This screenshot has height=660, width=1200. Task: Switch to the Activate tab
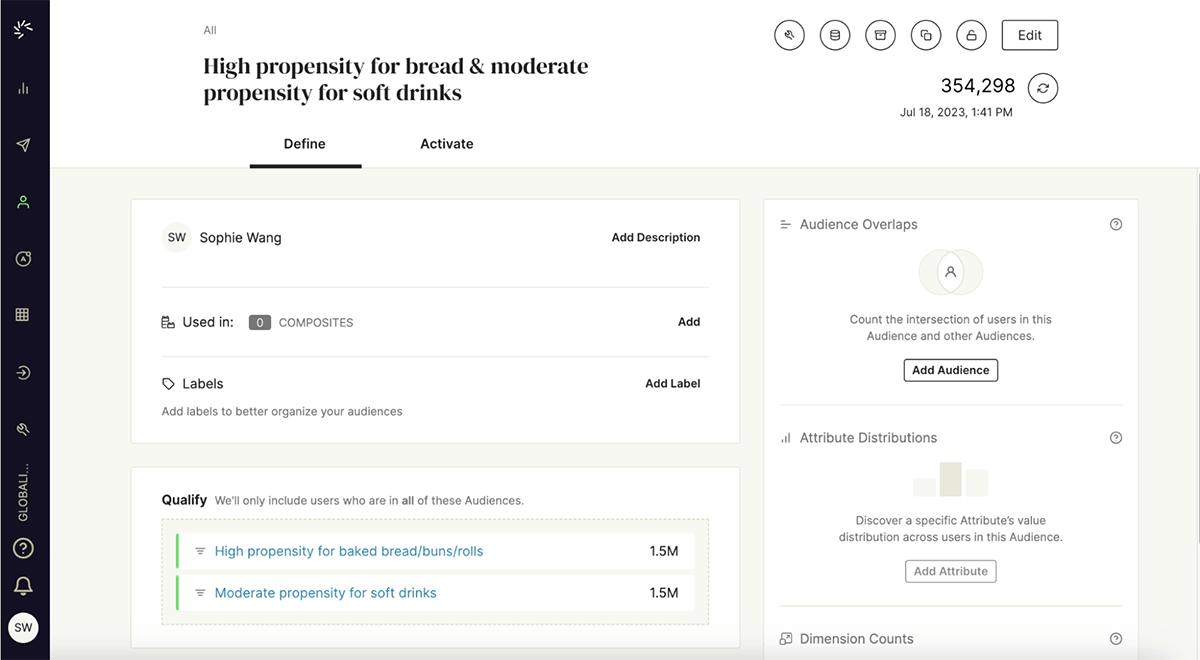point(447,144)
